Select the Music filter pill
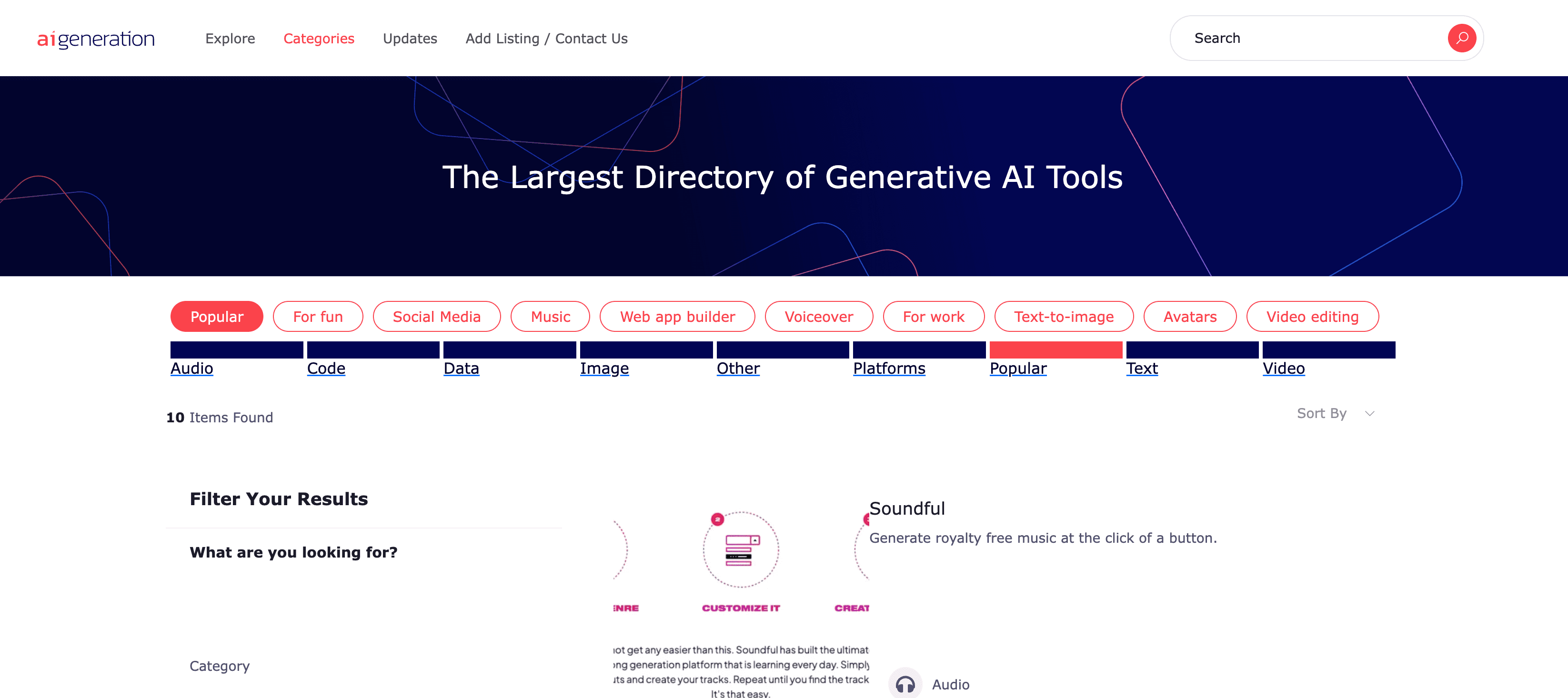Image resolution: width=1568 pixels, height=698 pixels. (550, 317)
